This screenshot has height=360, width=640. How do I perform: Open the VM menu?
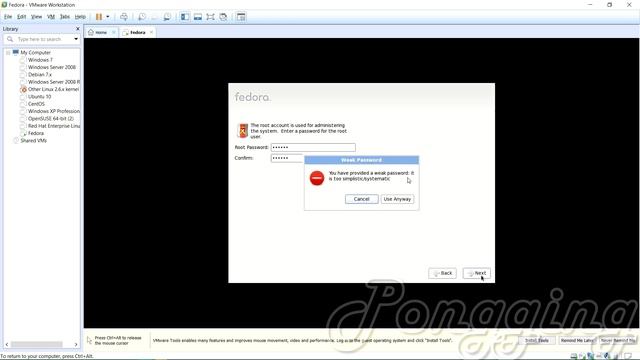coord(51,17)
